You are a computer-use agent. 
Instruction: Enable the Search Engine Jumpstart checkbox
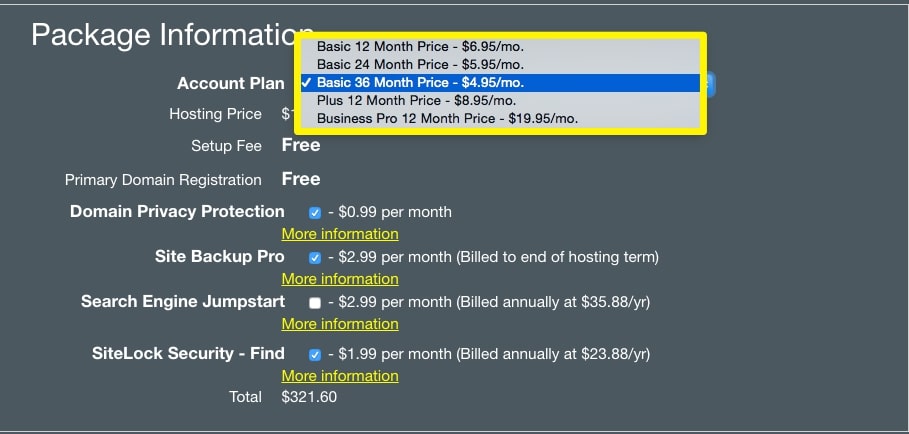tap(315, 303)
